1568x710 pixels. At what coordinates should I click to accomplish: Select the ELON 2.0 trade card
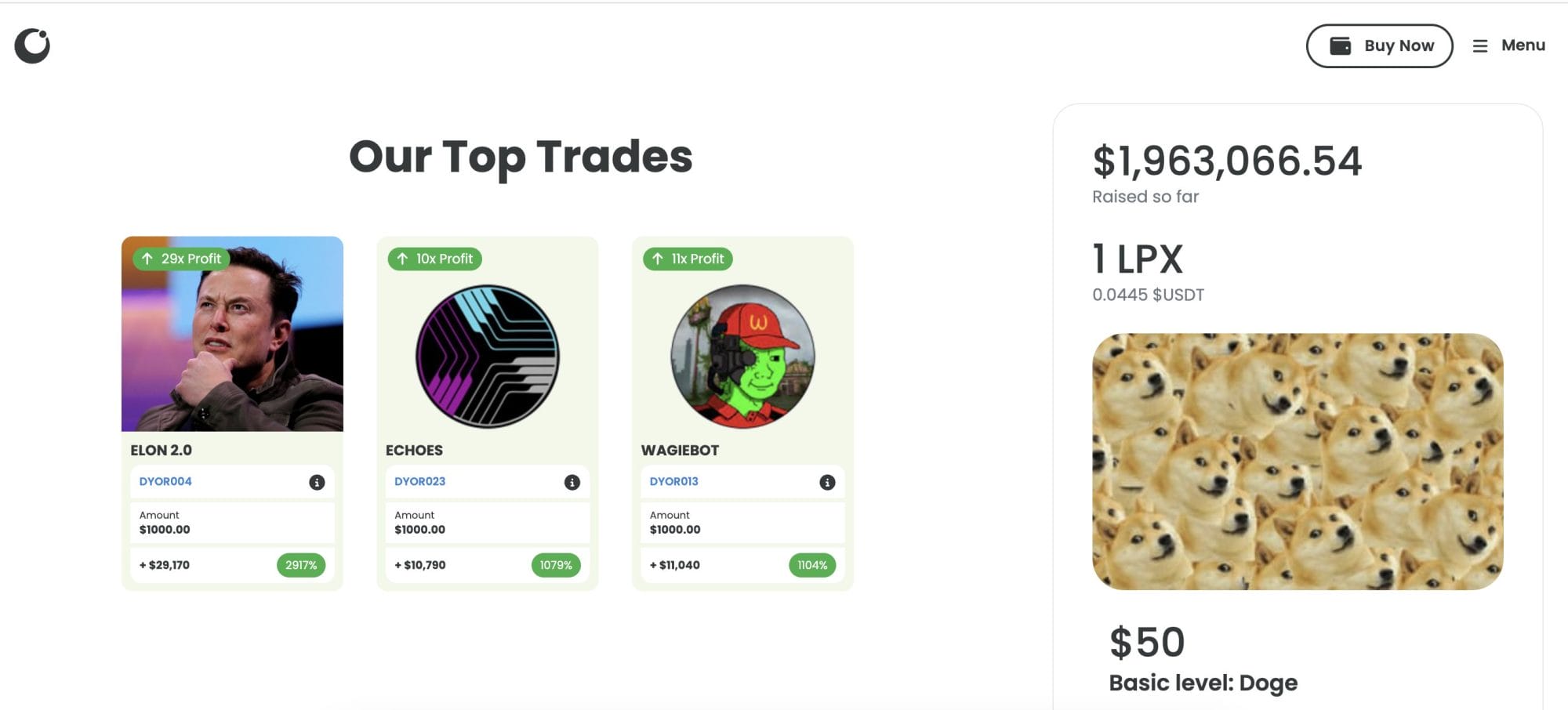point(232,337)
